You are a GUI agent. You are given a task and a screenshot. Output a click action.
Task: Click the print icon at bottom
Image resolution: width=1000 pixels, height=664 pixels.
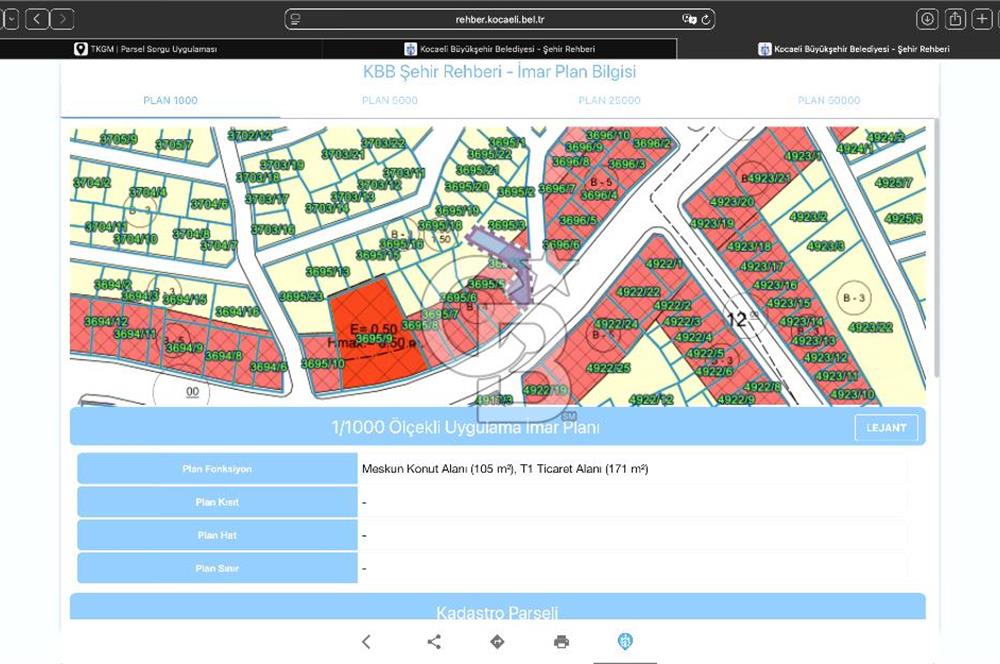561,642
